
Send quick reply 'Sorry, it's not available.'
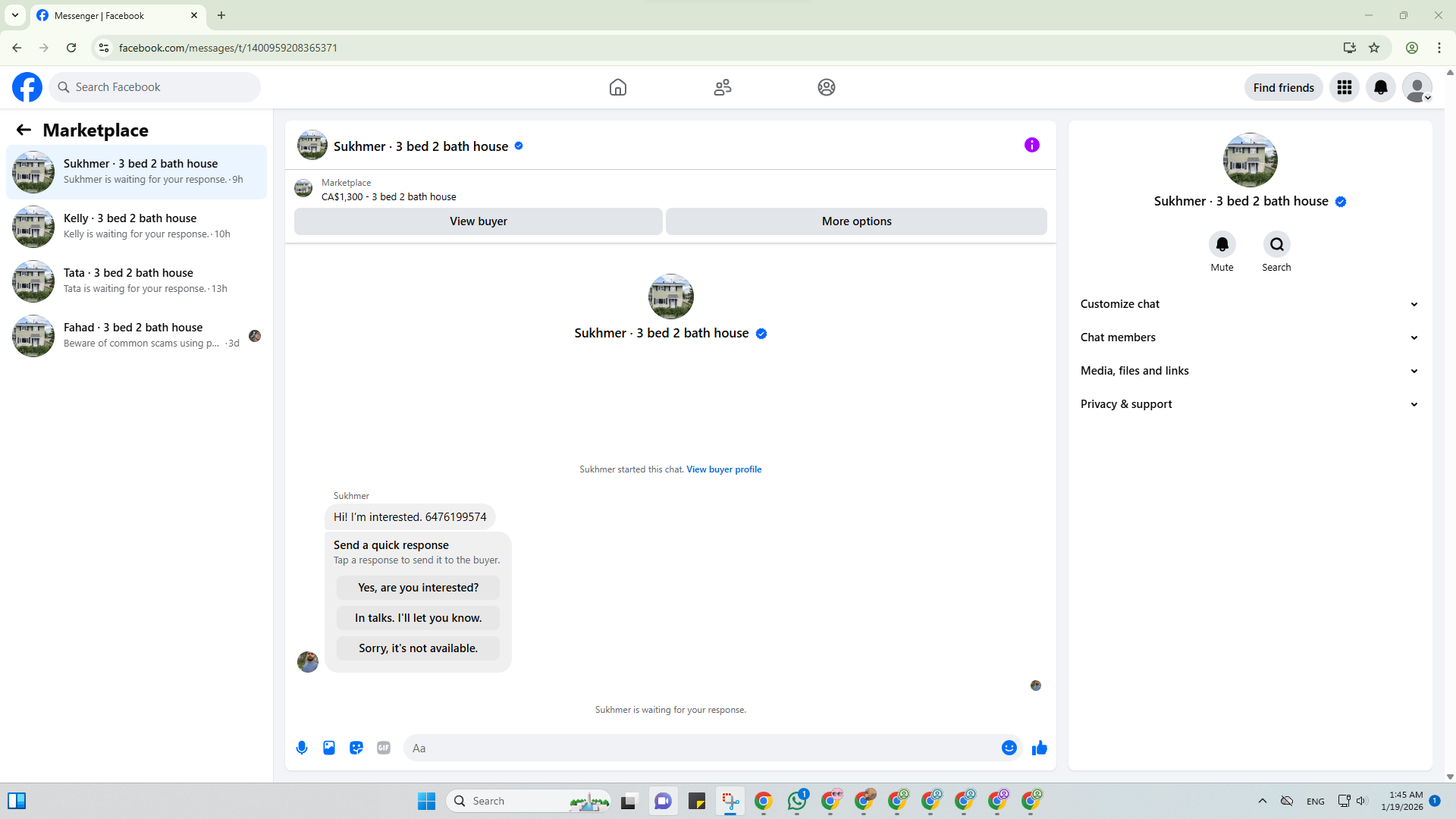419,648
